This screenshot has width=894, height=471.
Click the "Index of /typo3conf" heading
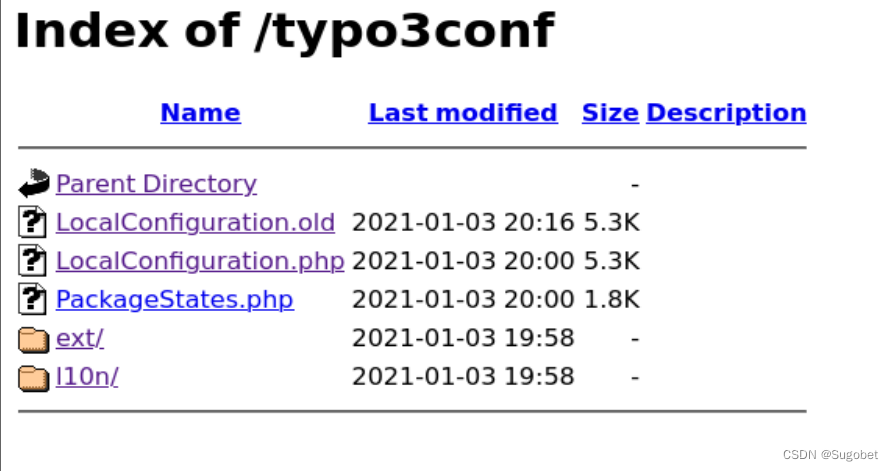pos(284,30)
